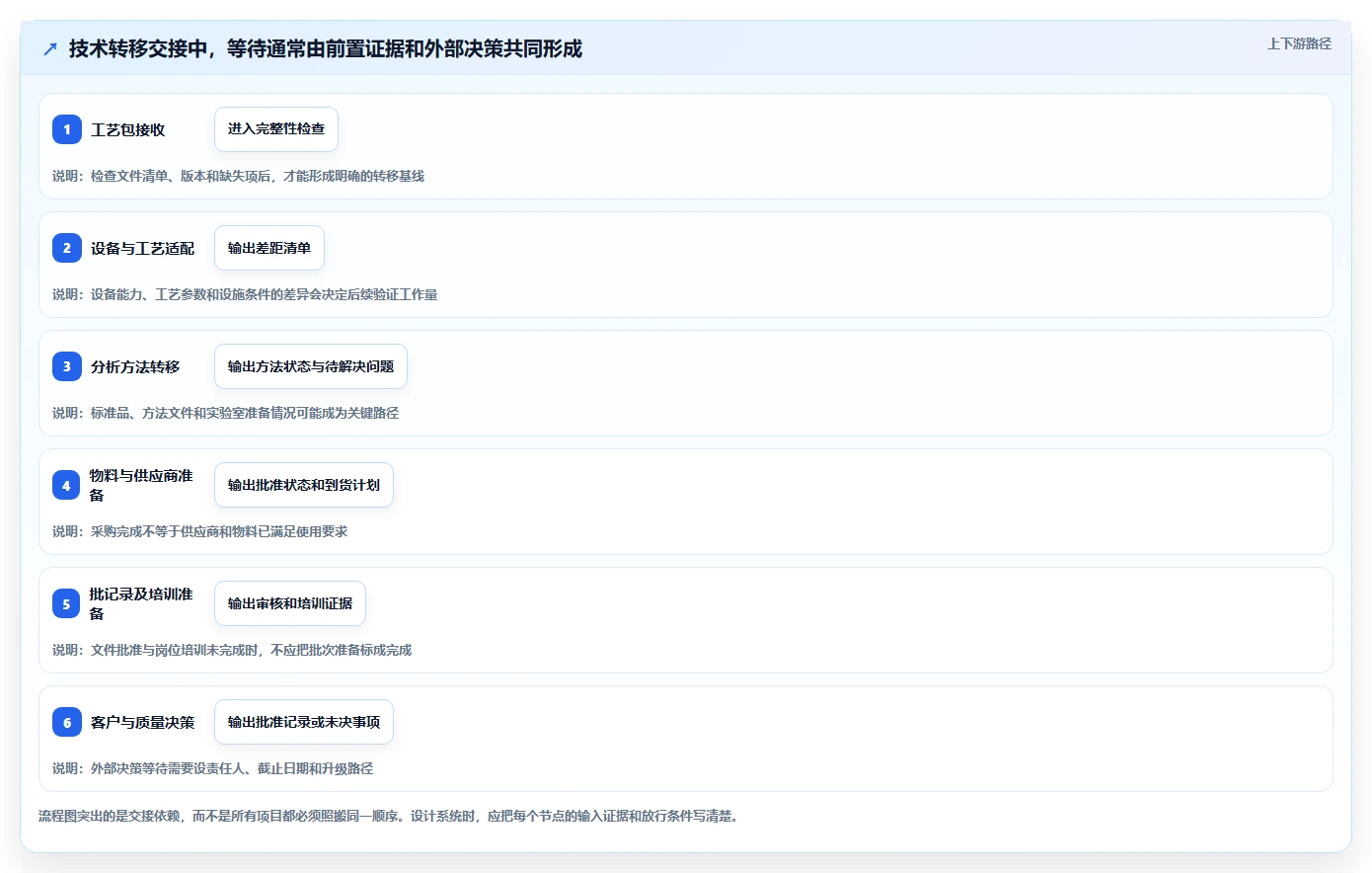Click the 进入完整性检查 button

(x=276, y=129)
